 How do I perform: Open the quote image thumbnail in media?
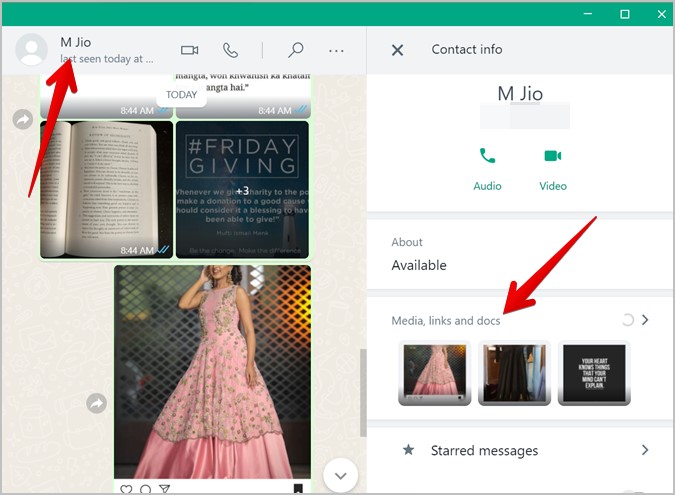[x=594, y=373]
